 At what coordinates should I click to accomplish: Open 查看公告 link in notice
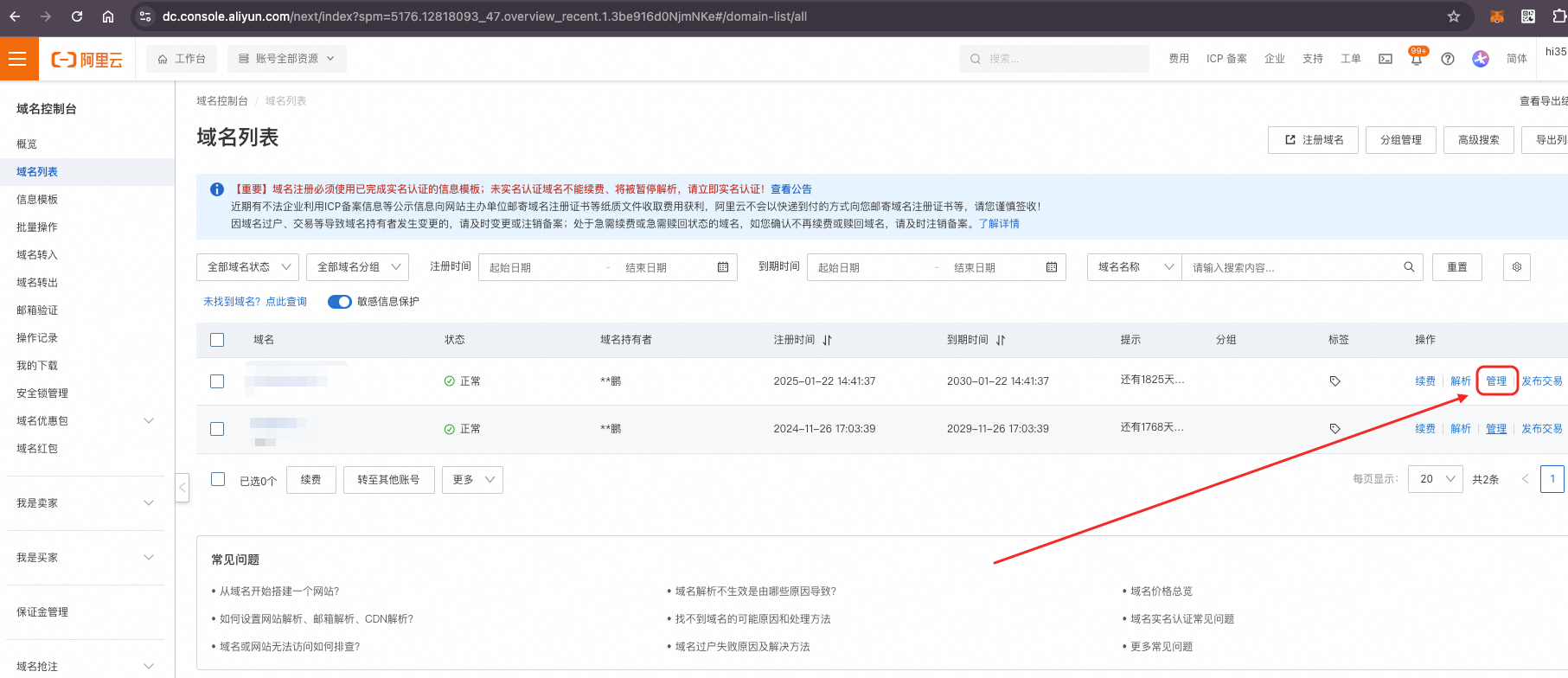click(791, 189)
